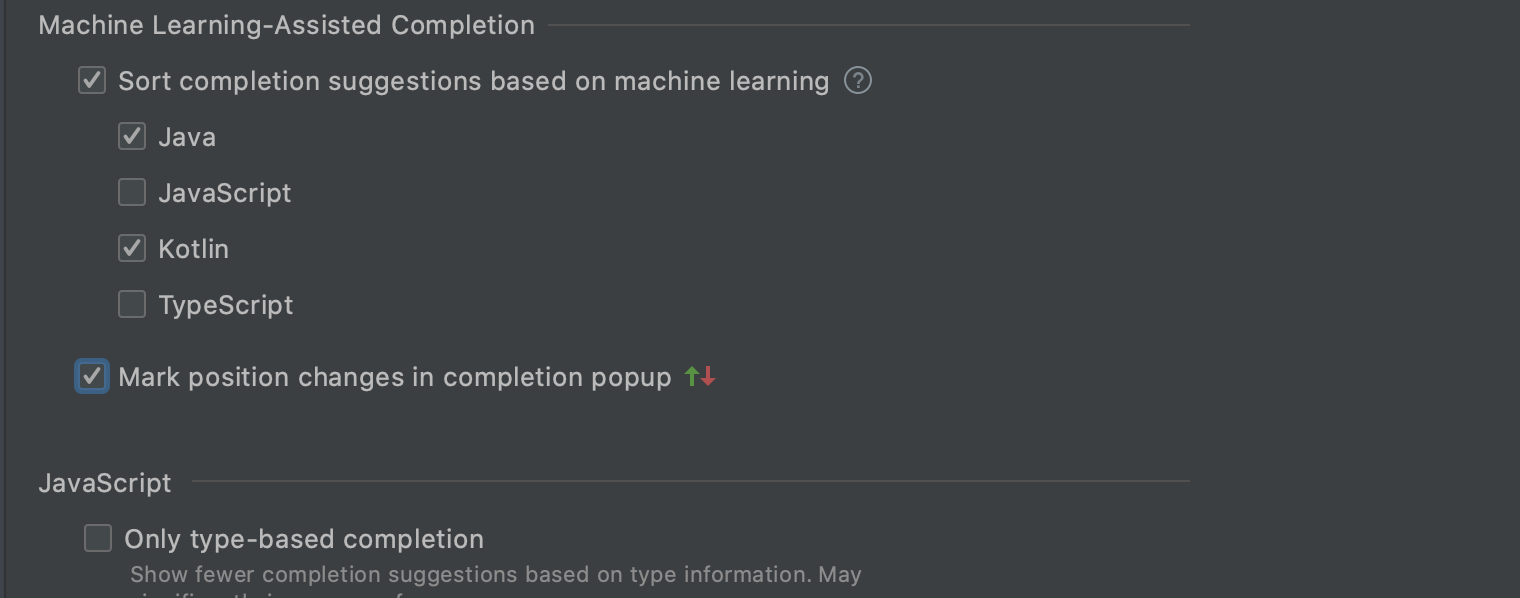The width and height of the screenshot is (1520, 598).
Task: Enable the JavaScript ML completion checkbox
Action: pyautogui.click(x=132, y=192)
